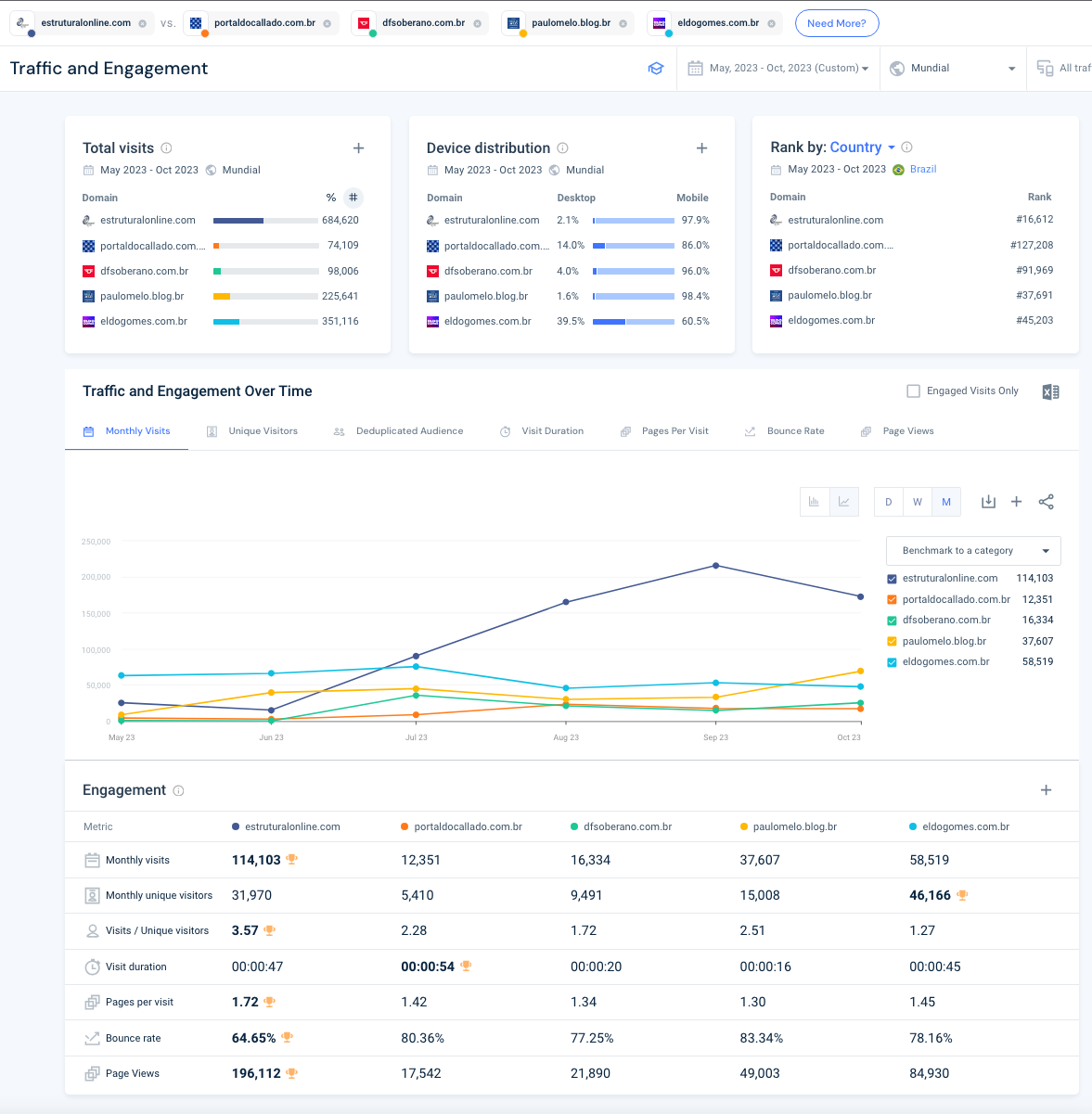
Task: Download the Monthly Visits chart
Action: [988, 502]
